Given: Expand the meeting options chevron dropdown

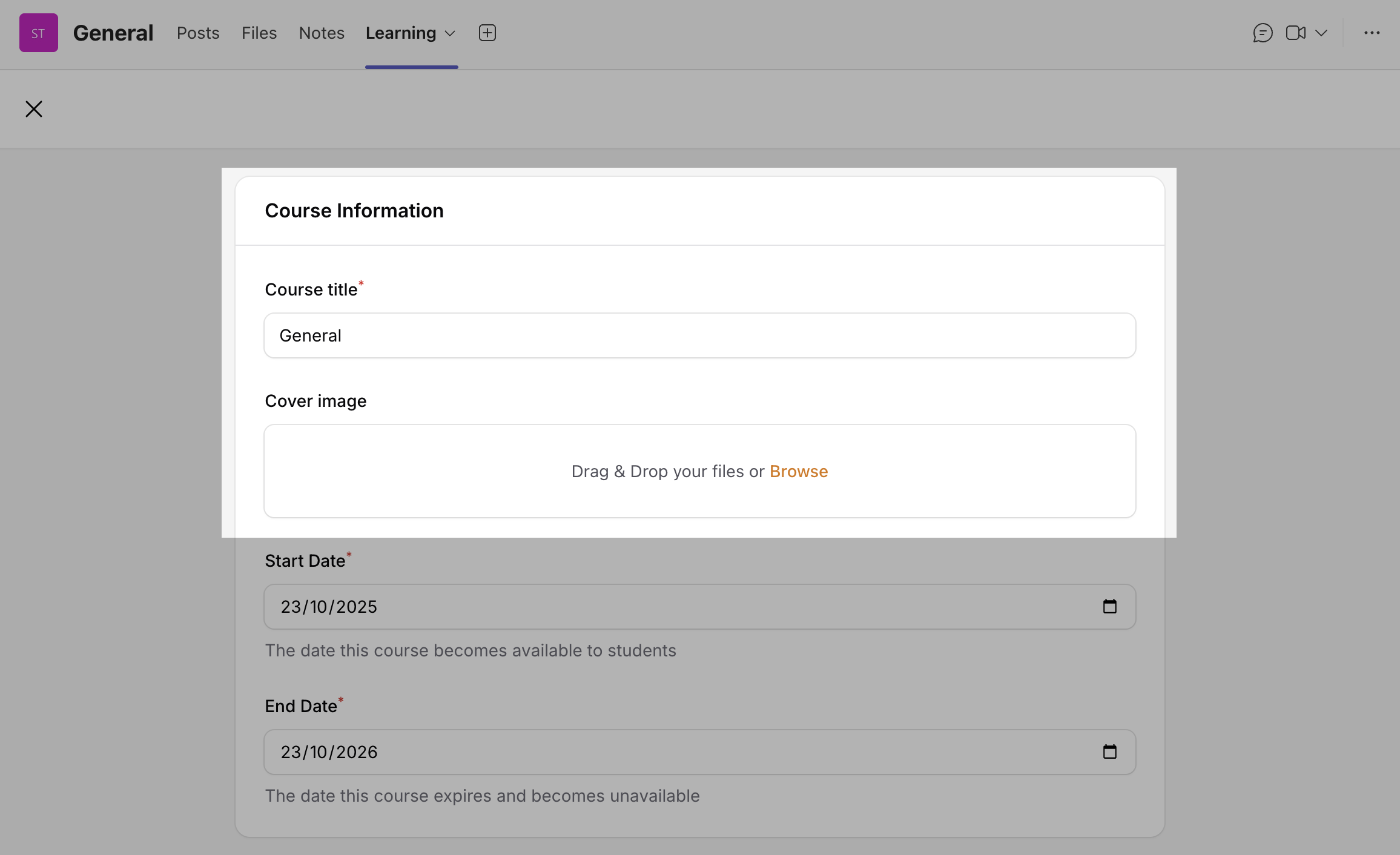Looking at the screenshot, I should tap(1321, 33).
